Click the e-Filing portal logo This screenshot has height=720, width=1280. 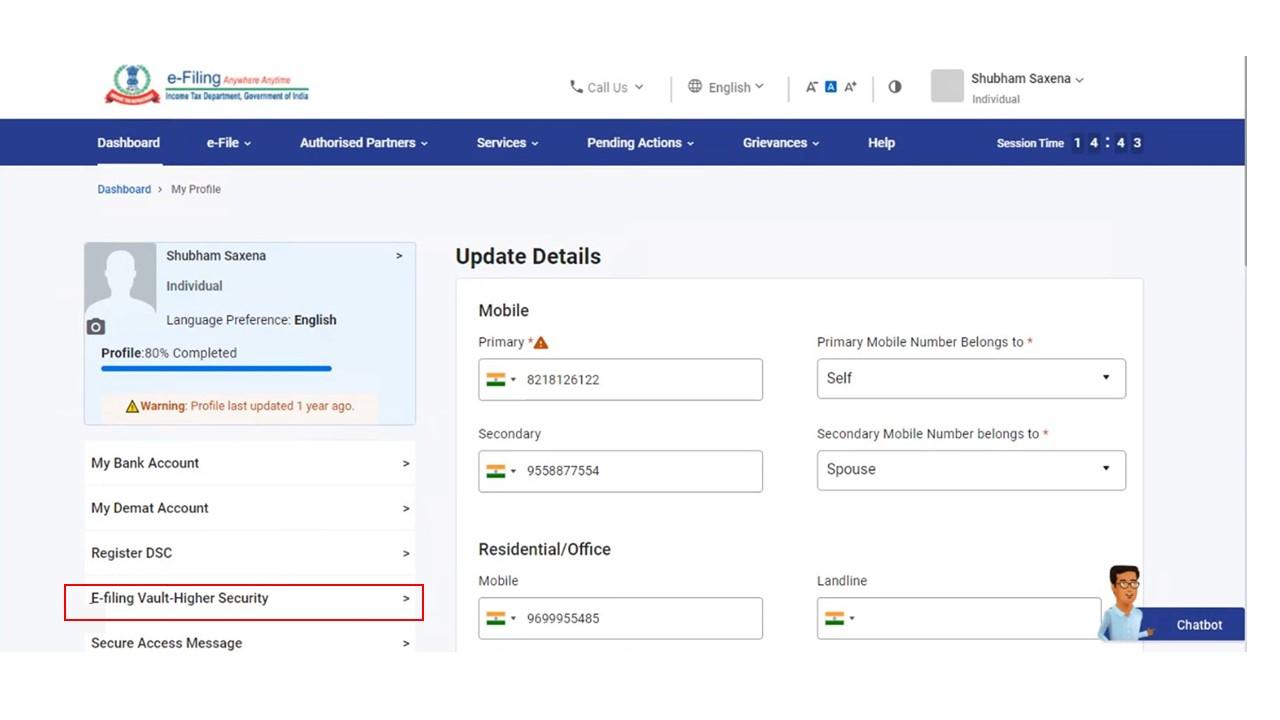[x=207, y=85]
